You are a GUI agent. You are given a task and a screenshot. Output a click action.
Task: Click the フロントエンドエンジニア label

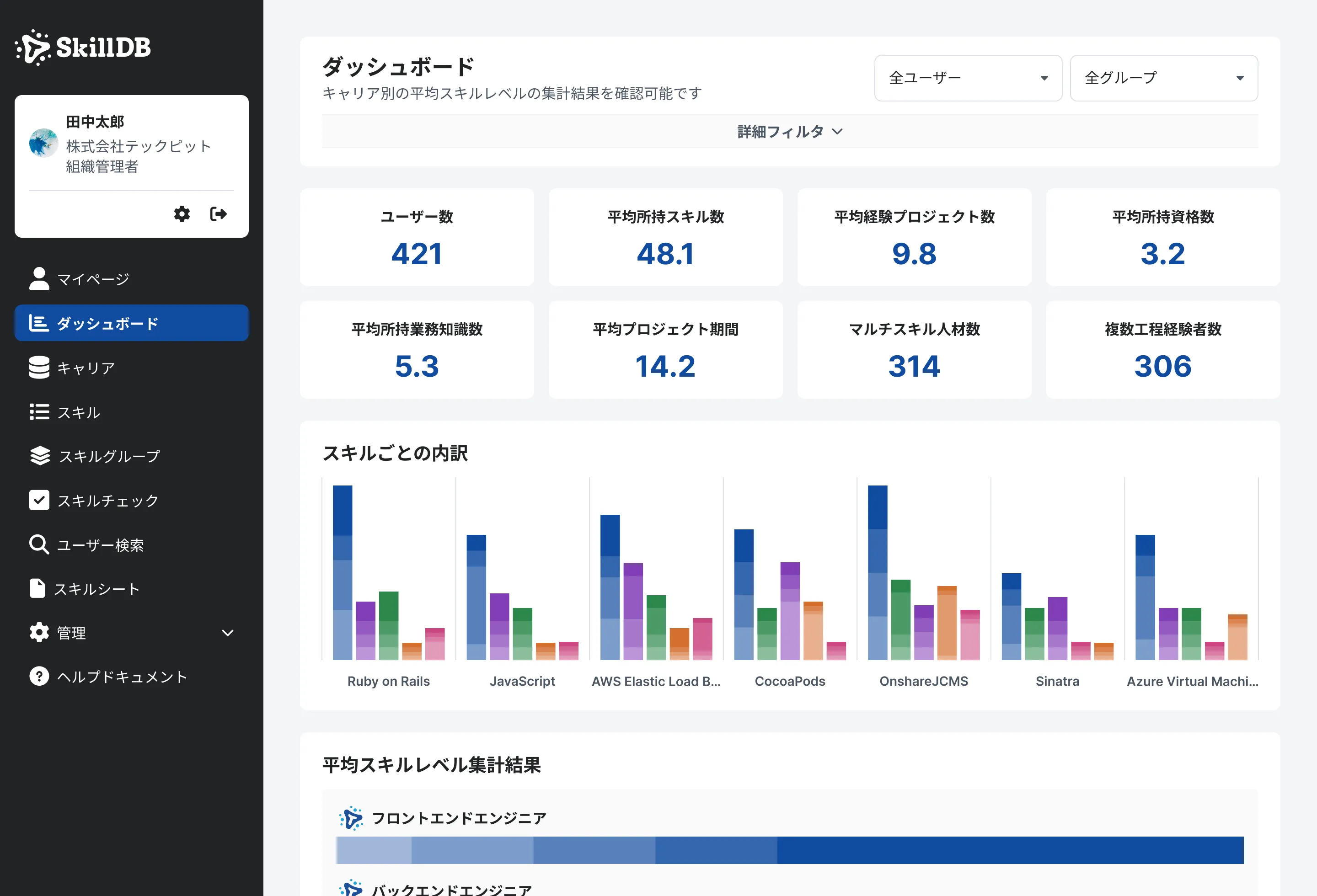click(459, 818)
